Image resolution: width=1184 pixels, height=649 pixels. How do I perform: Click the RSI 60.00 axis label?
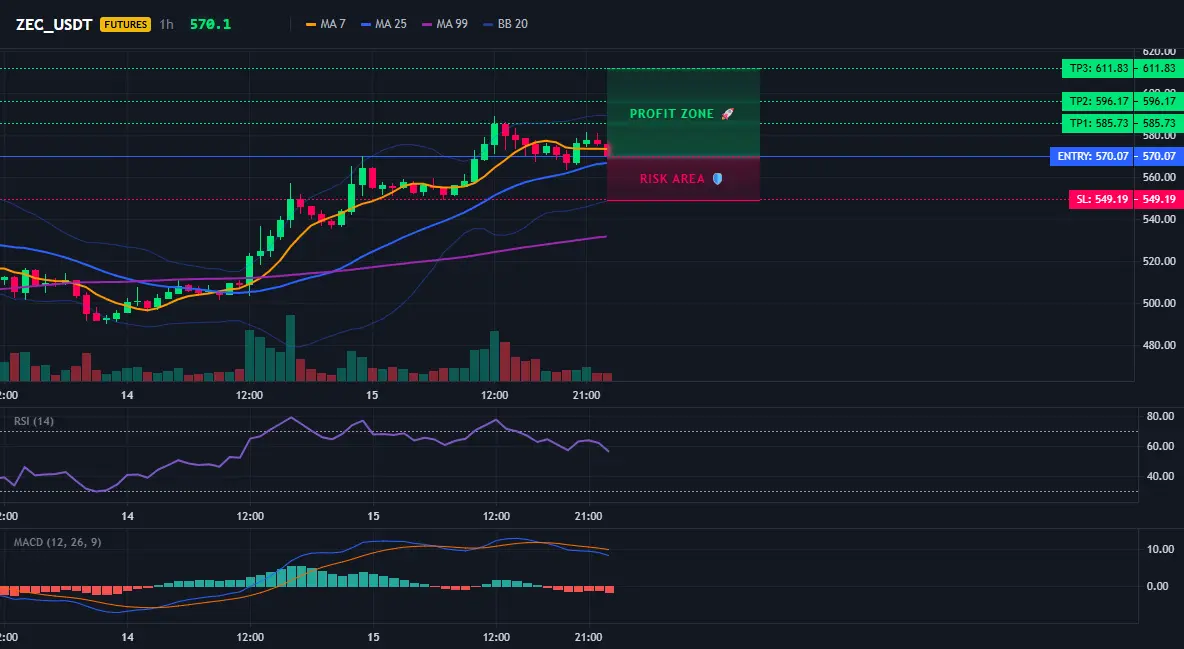click(x=1160, y=447)
